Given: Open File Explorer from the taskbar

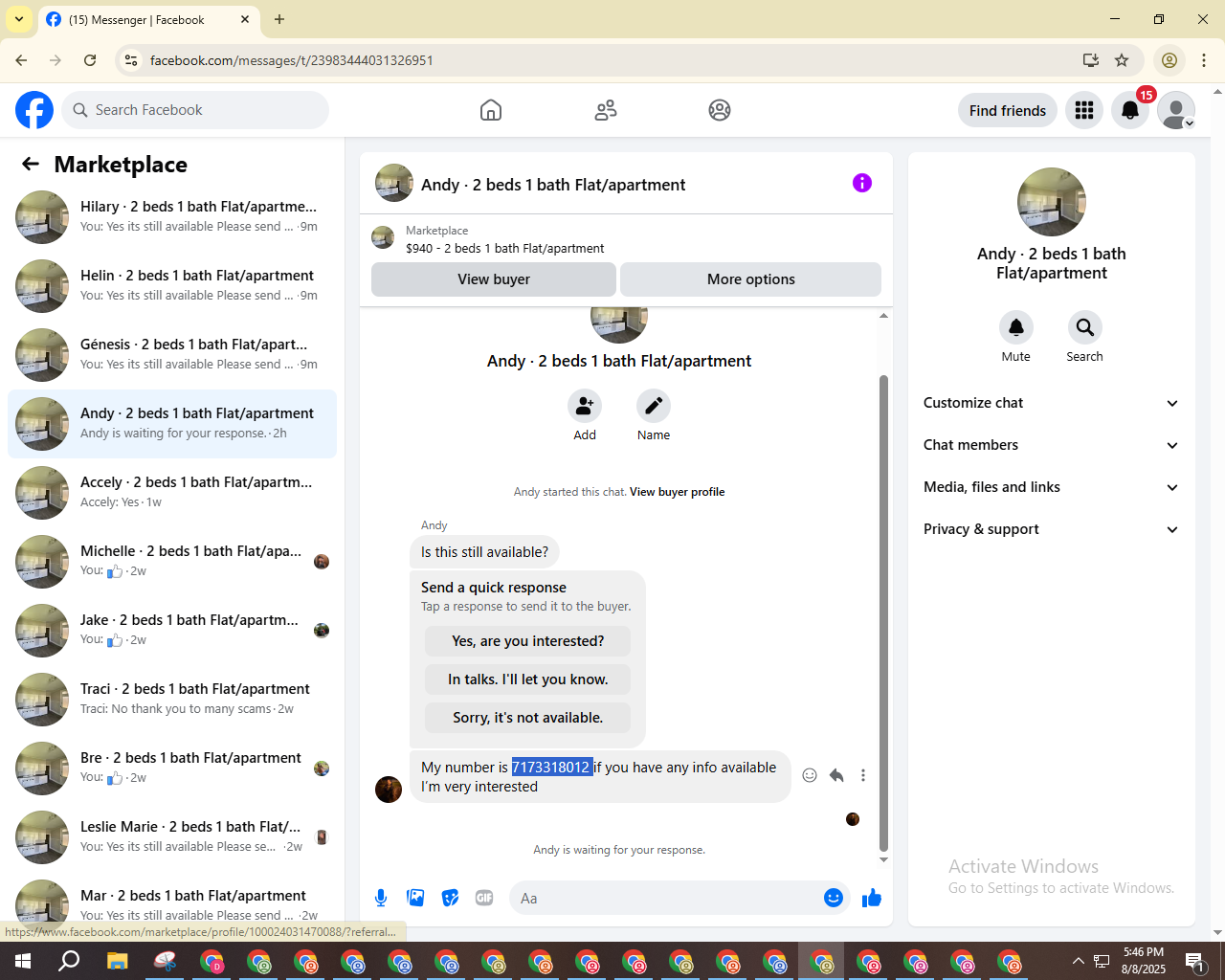Looking at the screenshot, I should (x=117, y=961).
